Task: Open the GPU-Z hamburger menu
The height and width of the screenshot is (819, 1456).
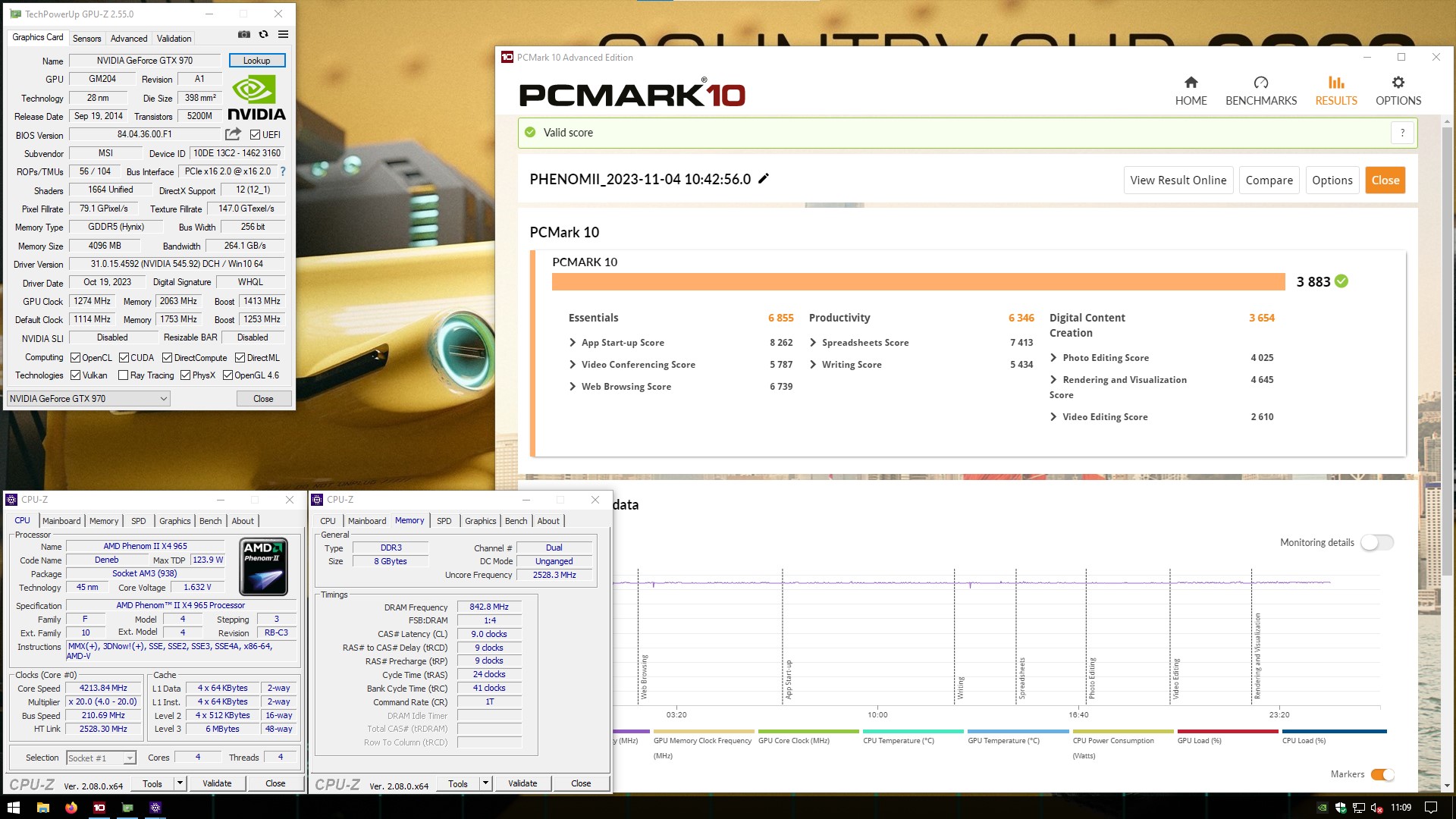Action: tap(283, 35)
